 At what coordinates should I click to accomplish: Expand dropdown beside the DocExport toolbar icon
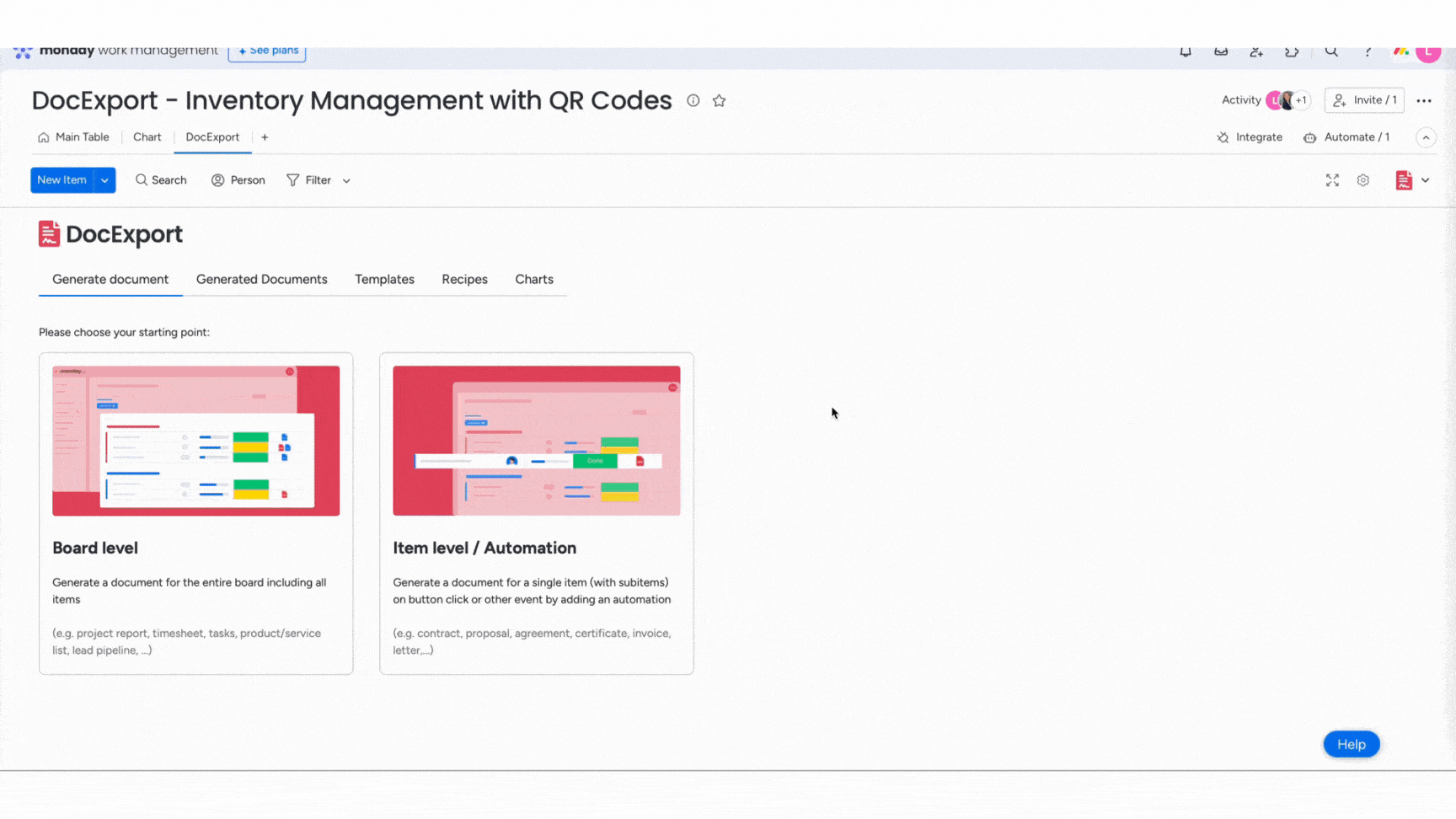tap(1426, 180)
